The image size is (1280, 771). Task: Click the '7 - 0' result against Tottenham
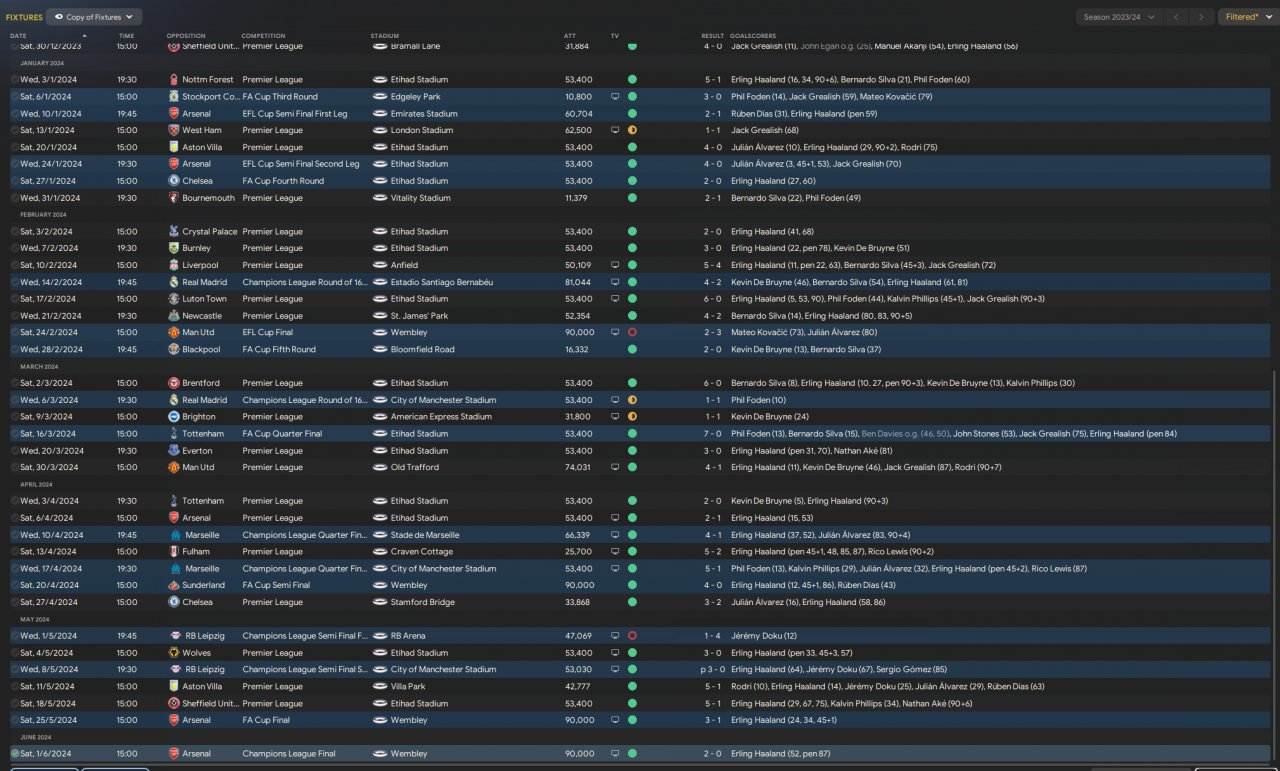pyautogui.click(x=712, y=434)
